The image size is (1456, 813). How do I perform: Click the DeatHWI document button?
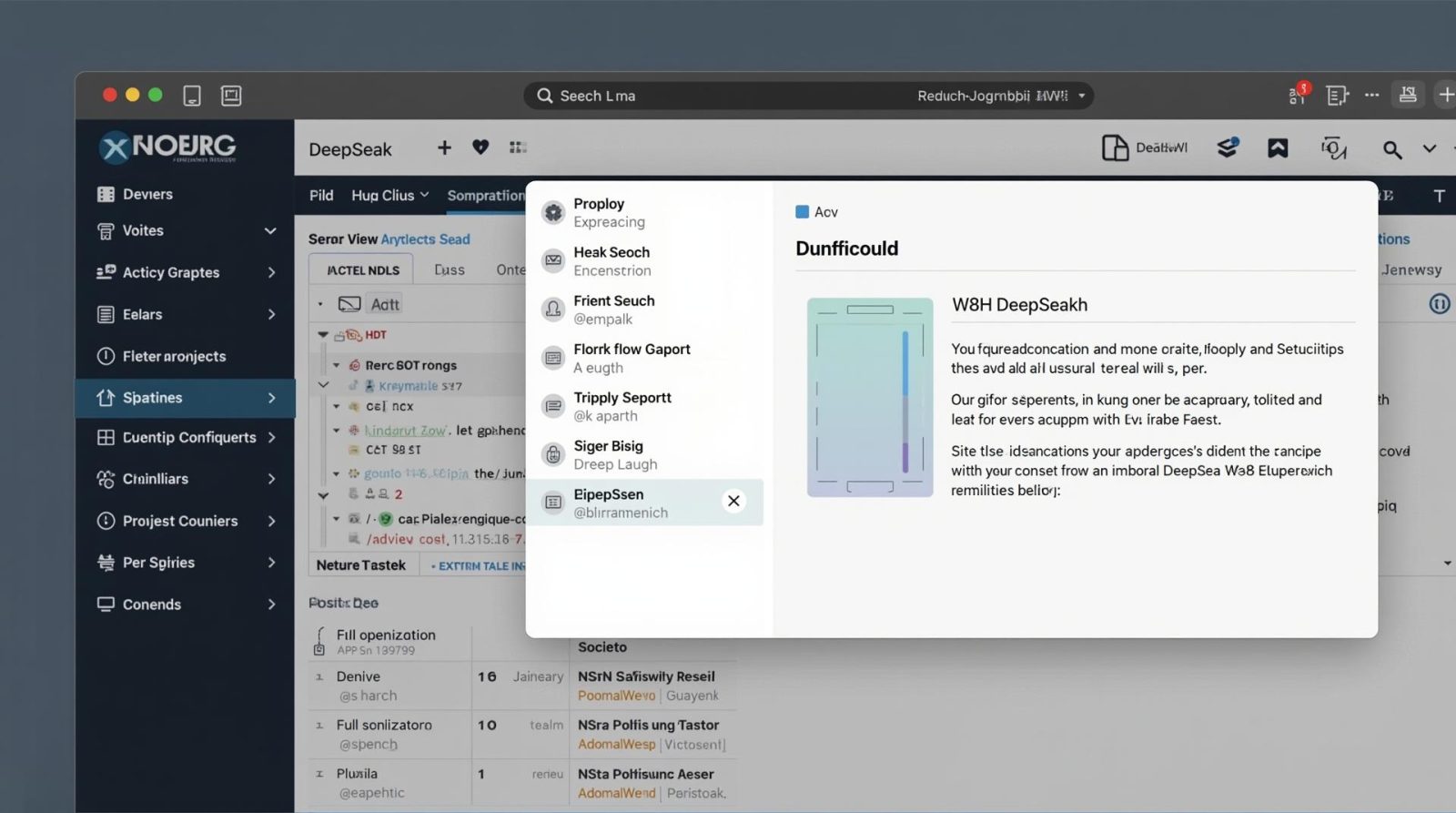pyautogui.click(x=1145, y=147)
